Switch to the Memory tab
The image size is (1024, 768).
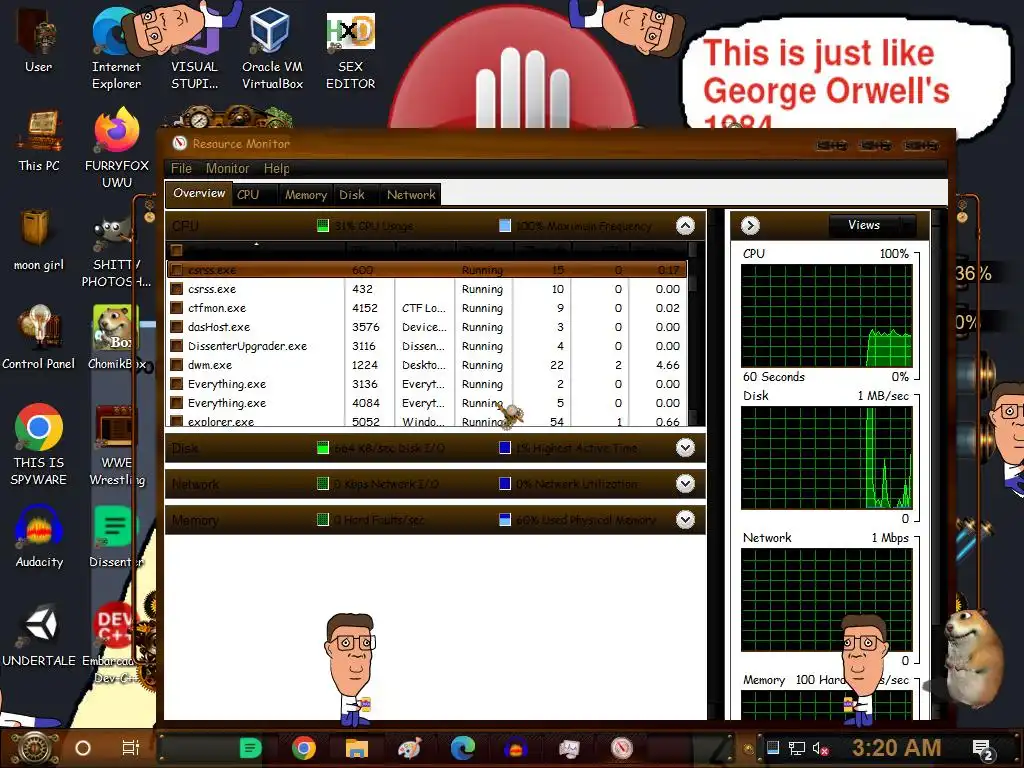point(306,195)
